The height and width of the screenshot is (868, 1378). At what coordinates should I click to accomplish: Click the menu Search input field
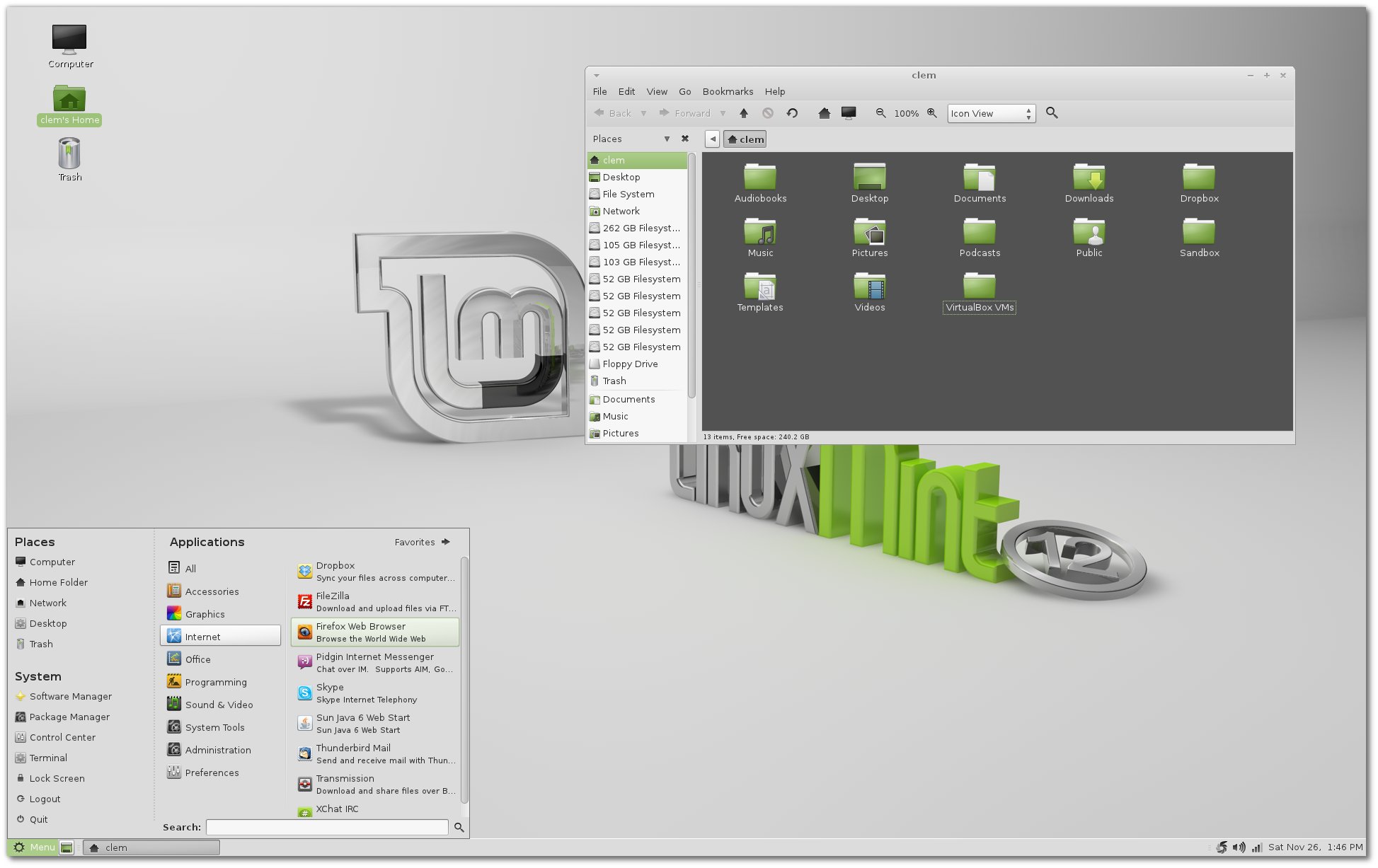(327, 827)
